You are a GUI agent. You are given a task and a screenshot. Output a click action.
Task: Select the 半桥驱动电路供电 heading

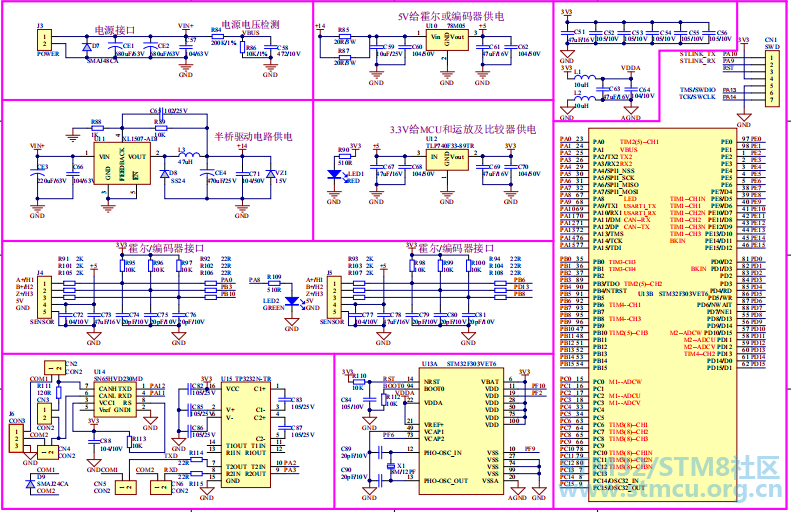(253, 136)
